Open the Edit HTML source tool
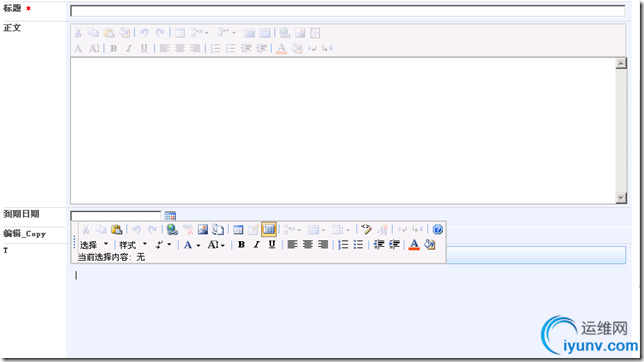 366,229
